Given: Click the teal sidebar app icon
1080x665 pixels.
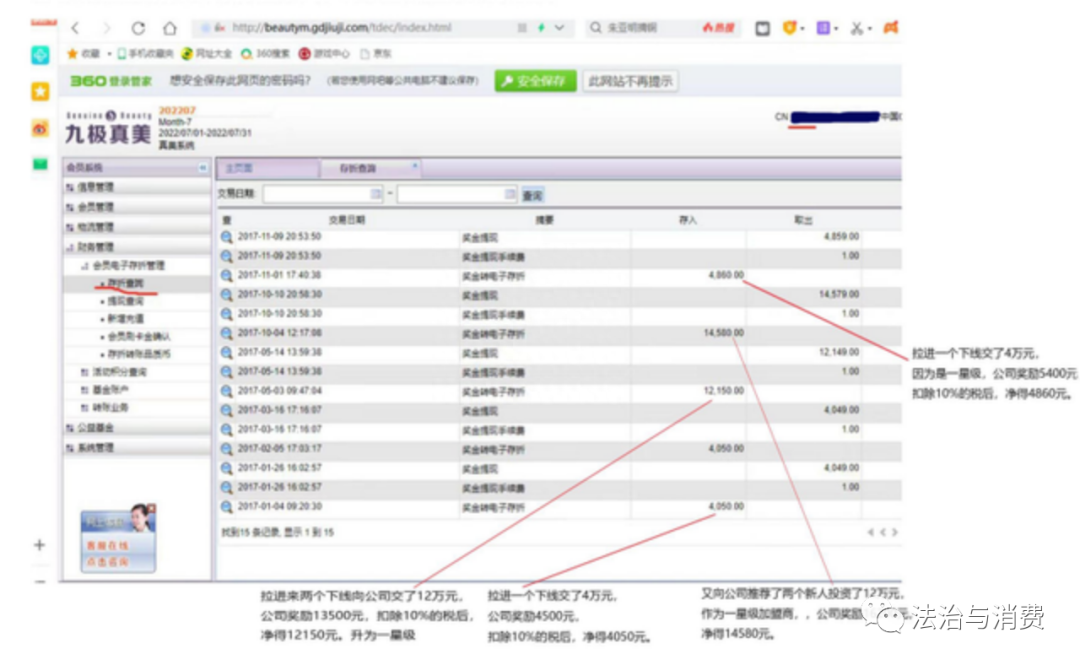Looking at the screenshot, I should 40,55.
